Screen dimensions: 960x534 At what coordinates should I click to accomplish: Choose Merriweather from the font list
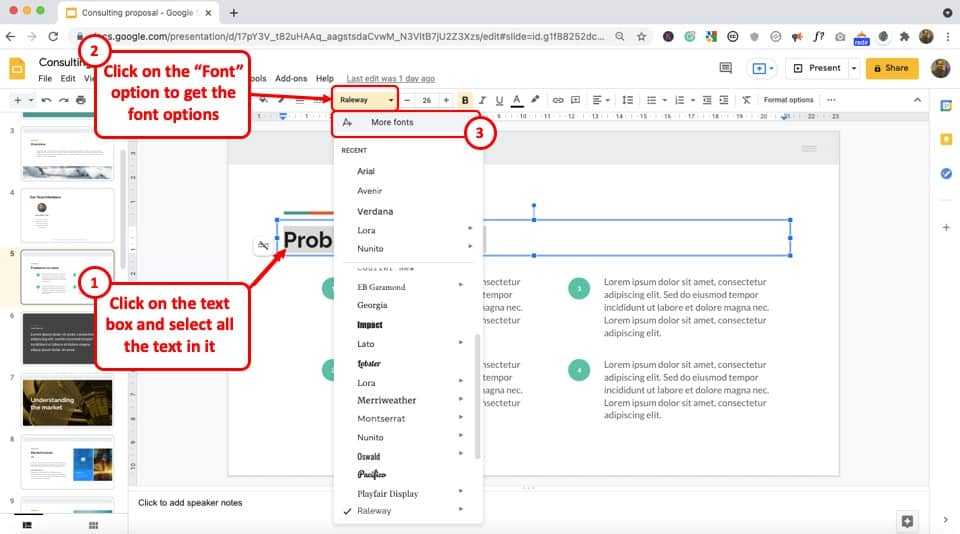(x=386, y=400)
